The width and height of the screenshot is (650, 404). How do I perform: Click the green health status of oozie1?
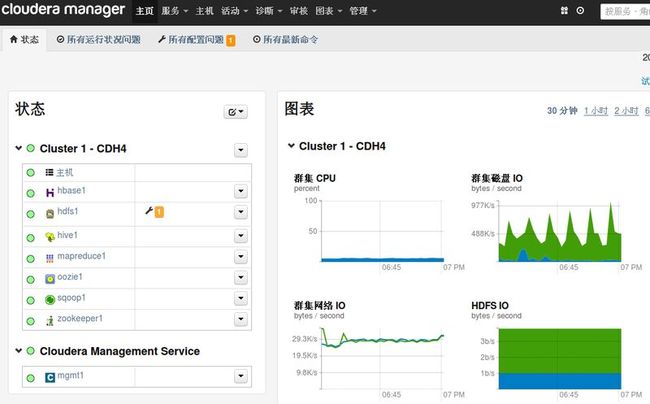click(x=31, y=279)
